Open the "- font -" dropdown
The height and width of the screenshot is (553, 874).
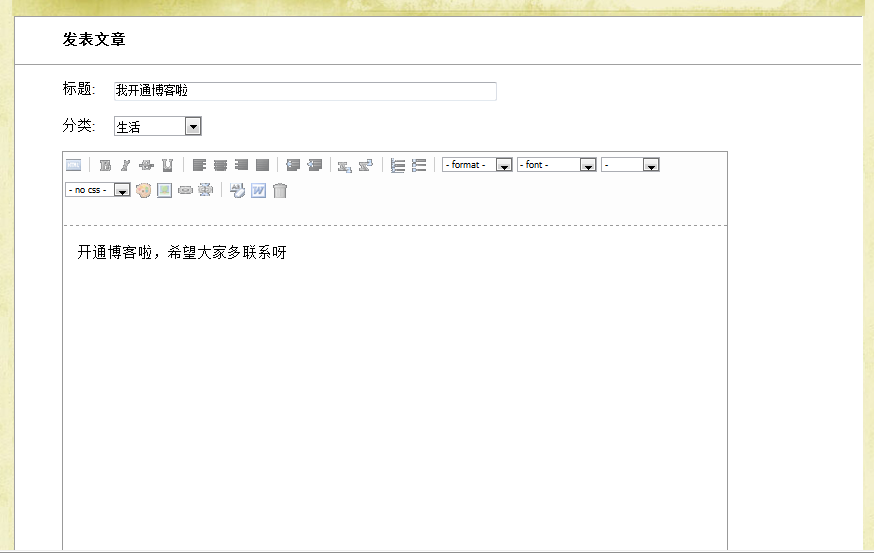coord(557,165)
